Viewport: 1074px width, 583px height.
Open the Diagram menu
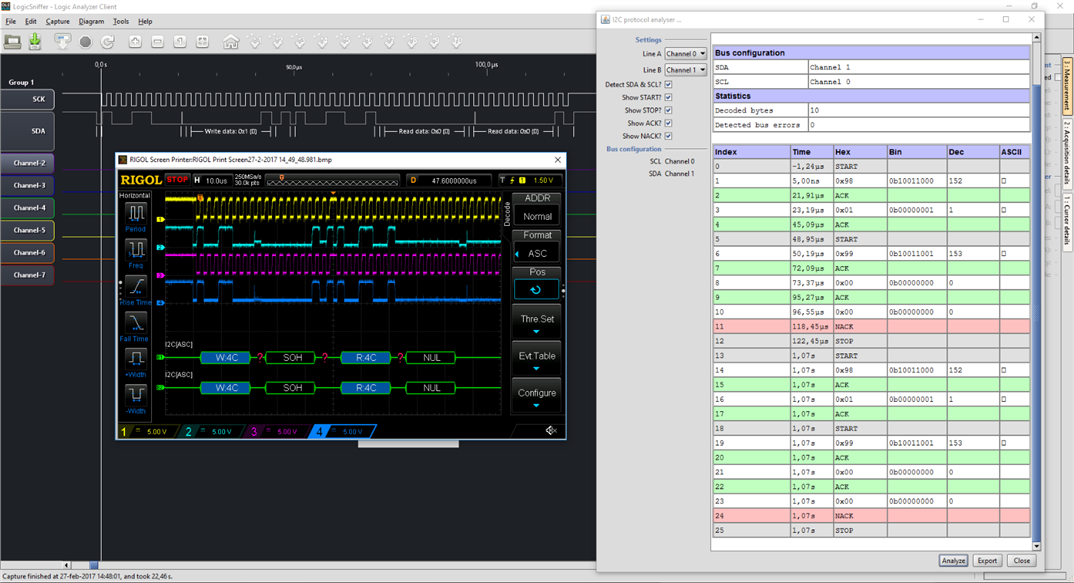coord(91,21)
